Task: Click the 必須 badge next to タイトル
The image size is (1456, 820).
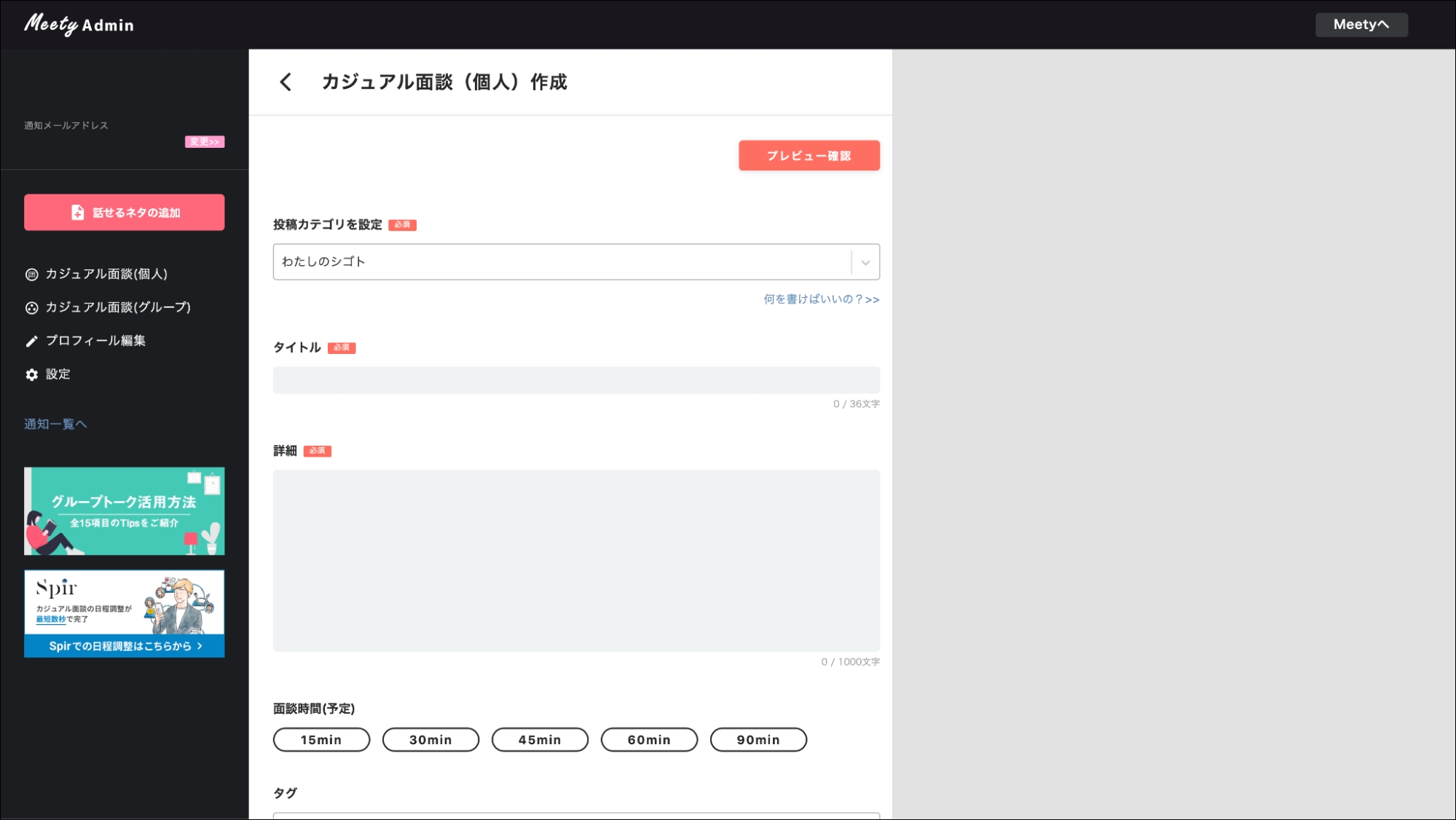Action: [x=342, y=348]
